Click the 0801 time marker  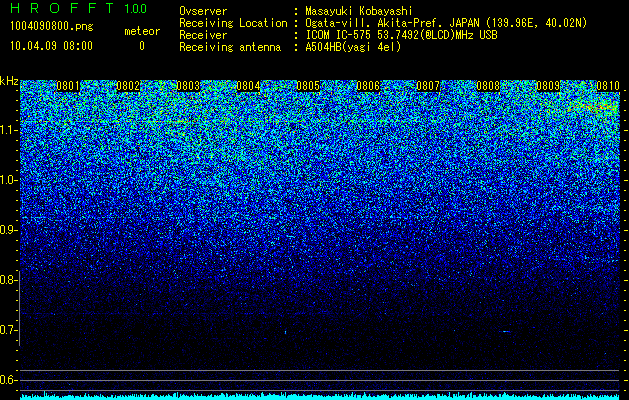68,86
